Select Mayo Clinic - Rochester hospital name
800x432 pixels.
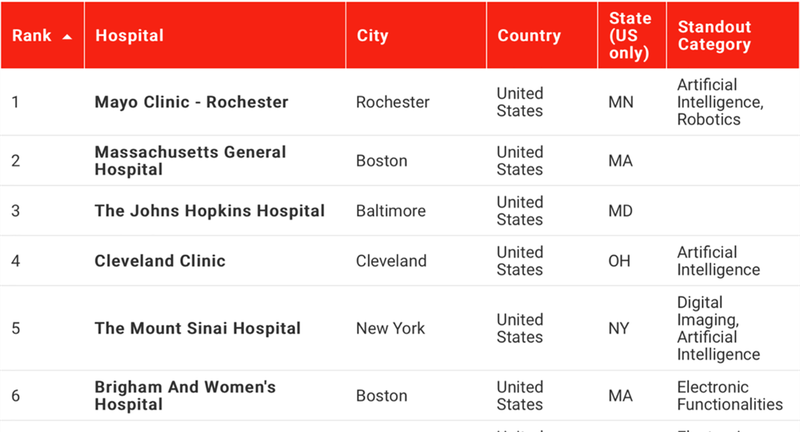click(x=191, y=102)
